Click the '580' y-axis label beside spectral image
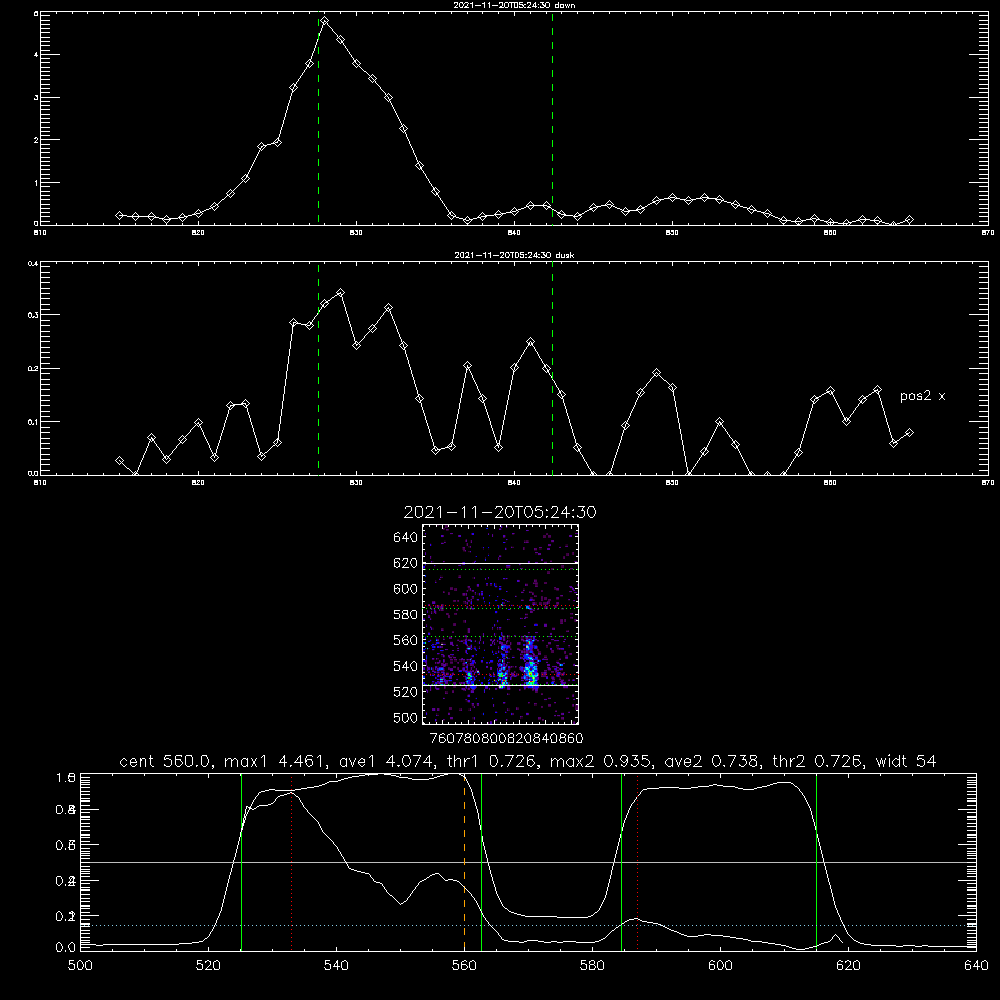Viewport: 1000px width, 1000px height. point(406,615)
